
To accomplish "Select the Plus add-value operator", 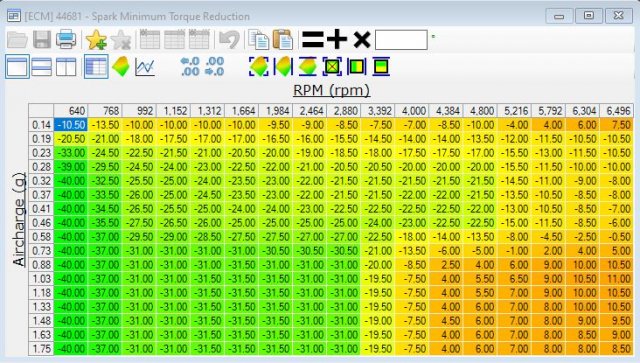I will click(x=337, y=40).
